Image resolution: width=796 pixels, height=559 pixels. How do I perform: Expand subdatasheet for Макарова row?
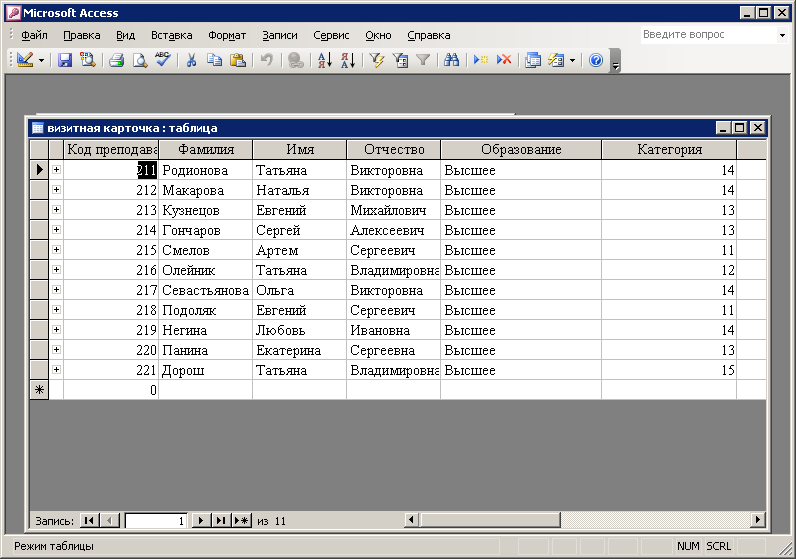click(56, 190)
